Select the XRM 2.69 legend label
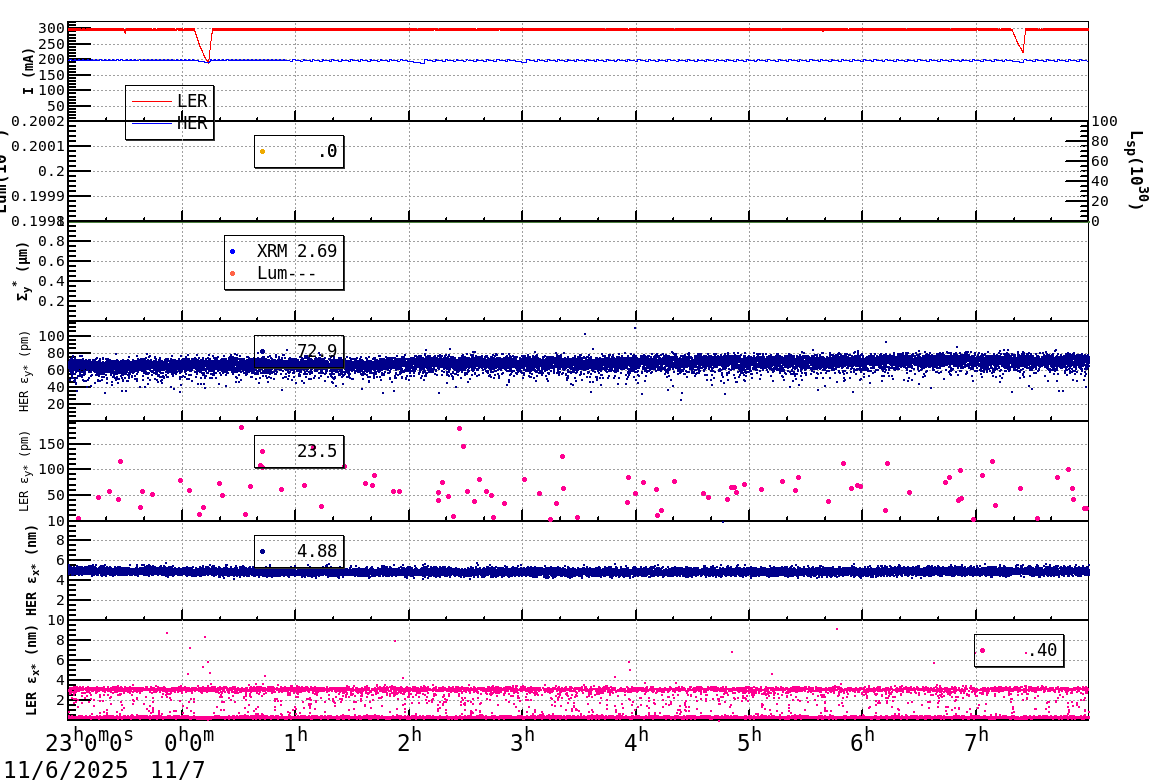This screenshot has width=1160, height=782. (x=297, y=251)
